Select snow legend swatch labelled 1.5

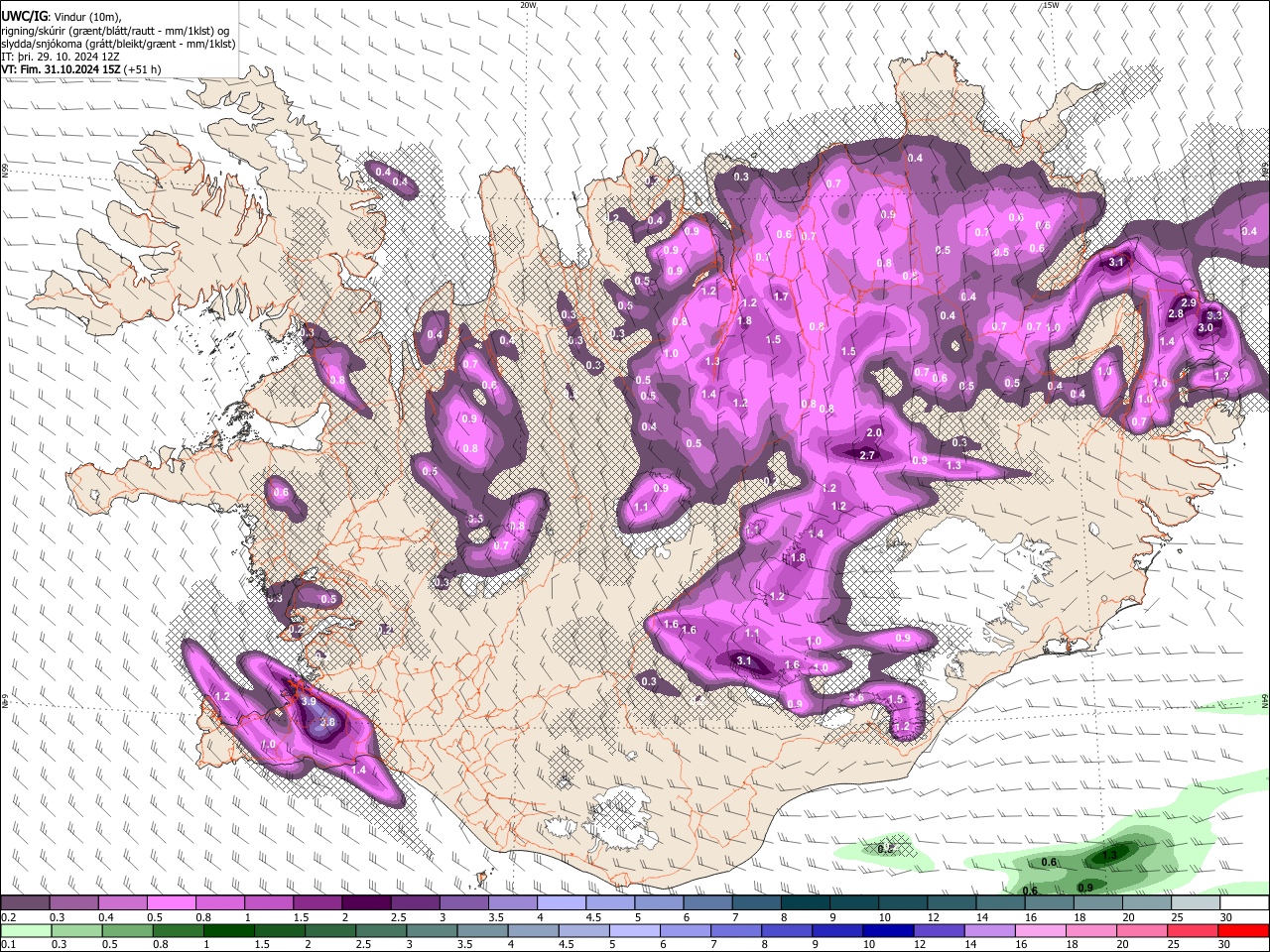click(317, 903)
